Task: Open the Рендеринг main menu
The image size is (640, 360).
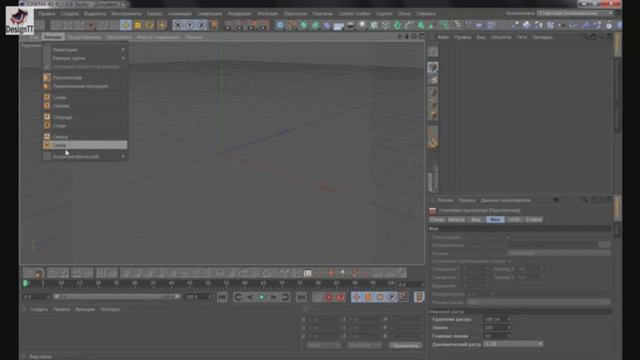Action: click(240, 13)
